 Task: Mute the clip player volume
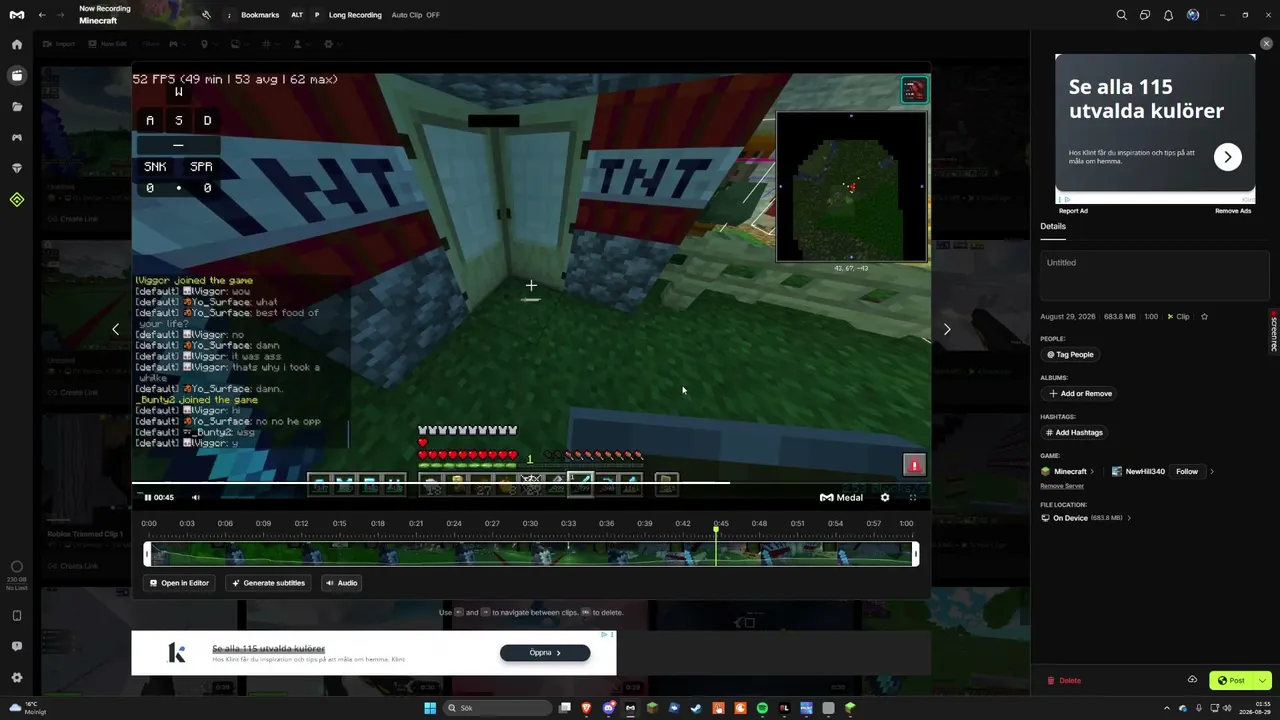pyautogui.click(x=195, y=497)
